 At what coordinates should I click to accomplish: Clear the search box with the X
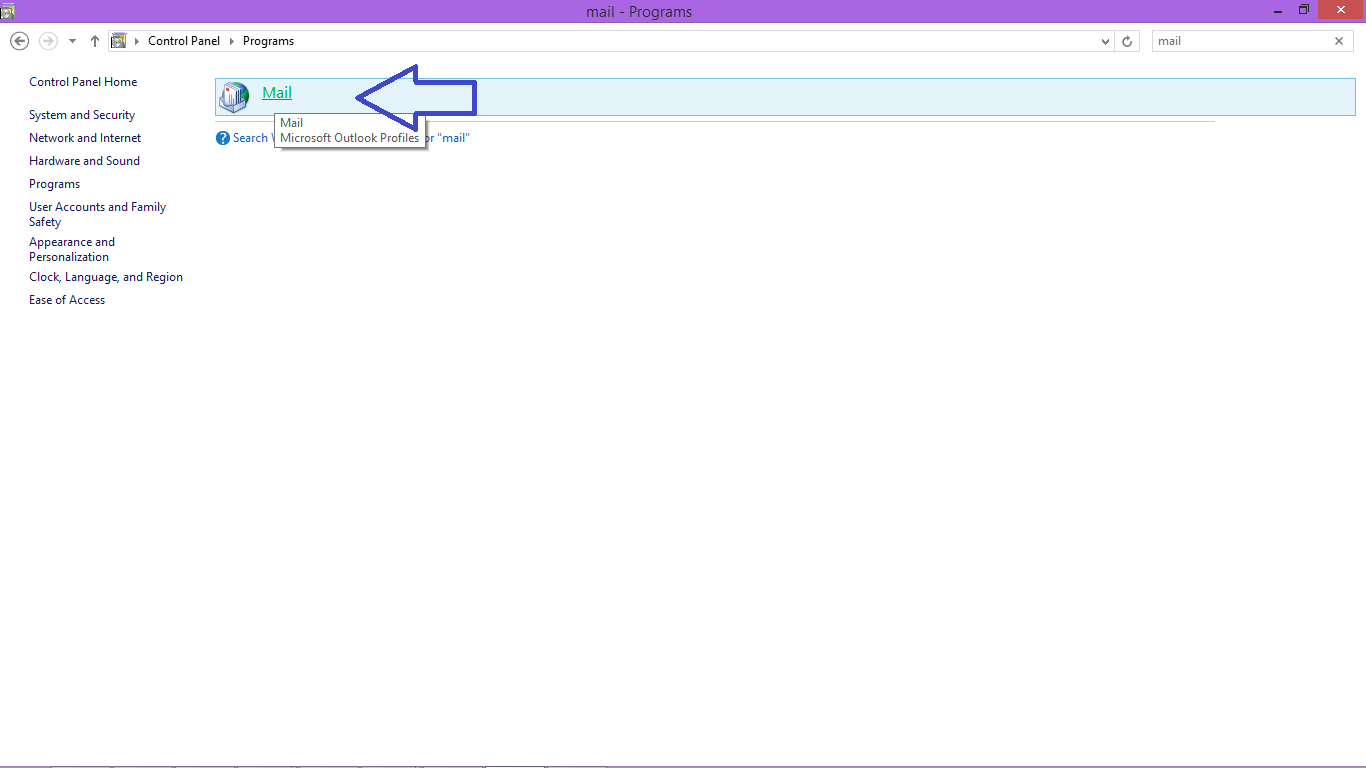1339,41
